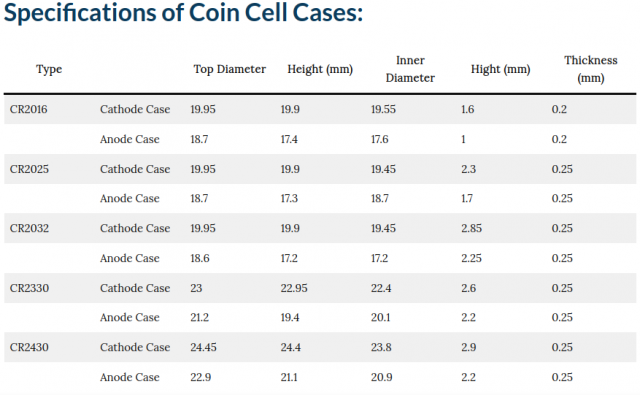The image size is (640, 395).
Task: Click the Top Diameter column header
Action: coord(229,69)
